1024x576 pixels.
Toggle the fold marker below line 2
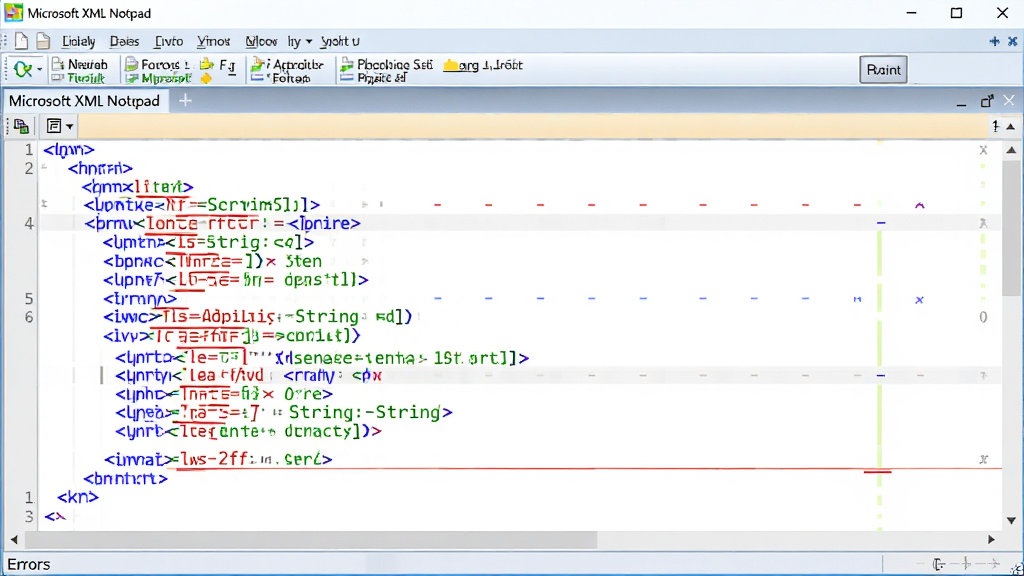pyautogui.click(x=44, y=204)
